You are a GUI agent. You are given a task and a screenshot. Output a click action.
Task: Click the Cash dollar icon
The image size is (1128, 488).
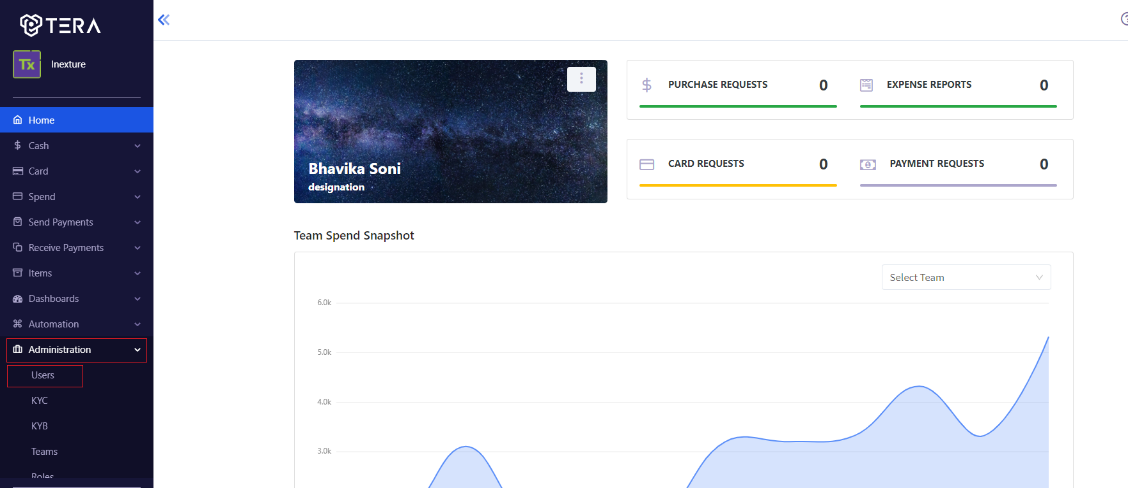pos(18,145)
